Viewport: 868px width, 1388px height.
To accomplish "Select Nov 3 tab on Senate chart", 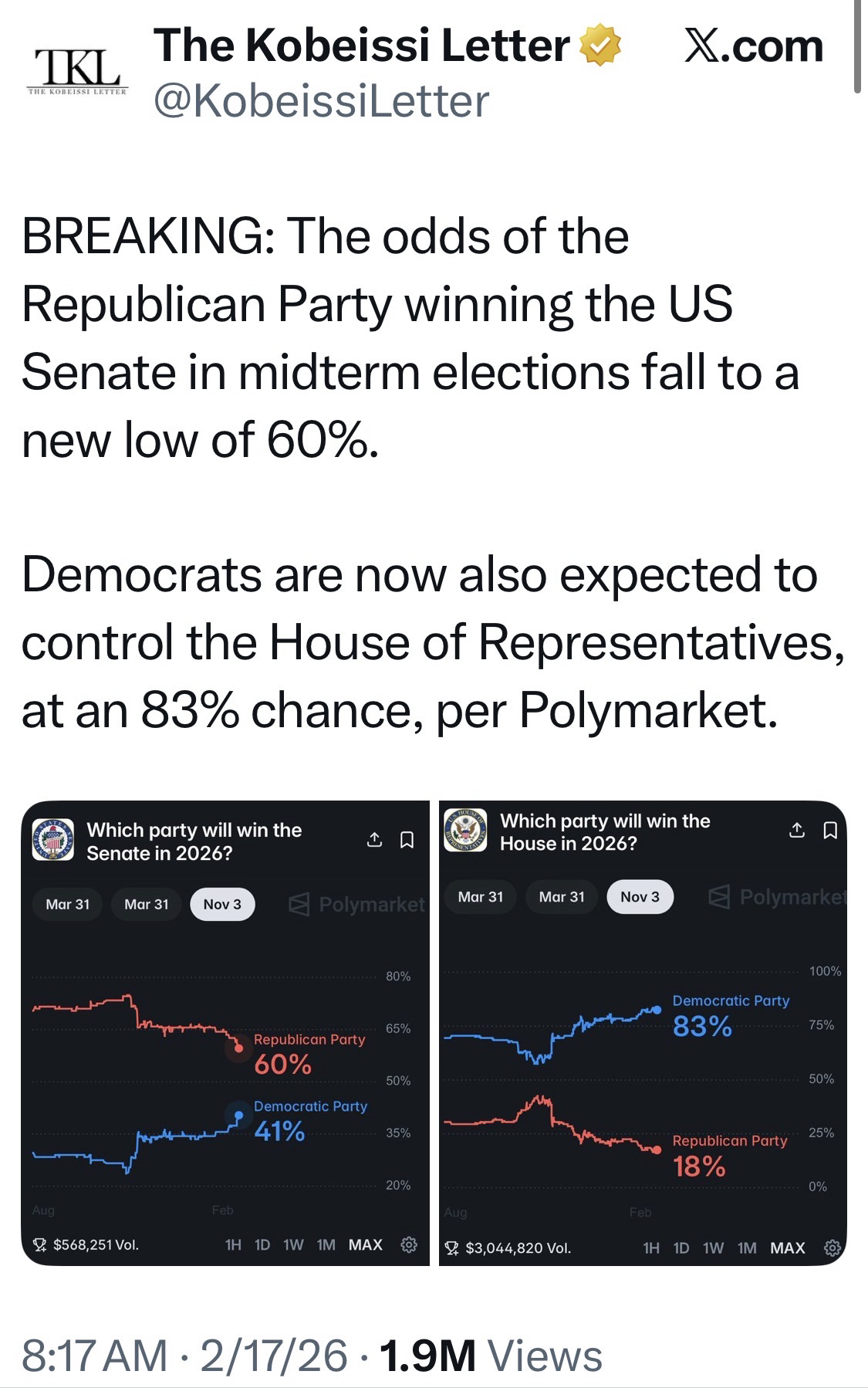I will (x=222, y=904).
